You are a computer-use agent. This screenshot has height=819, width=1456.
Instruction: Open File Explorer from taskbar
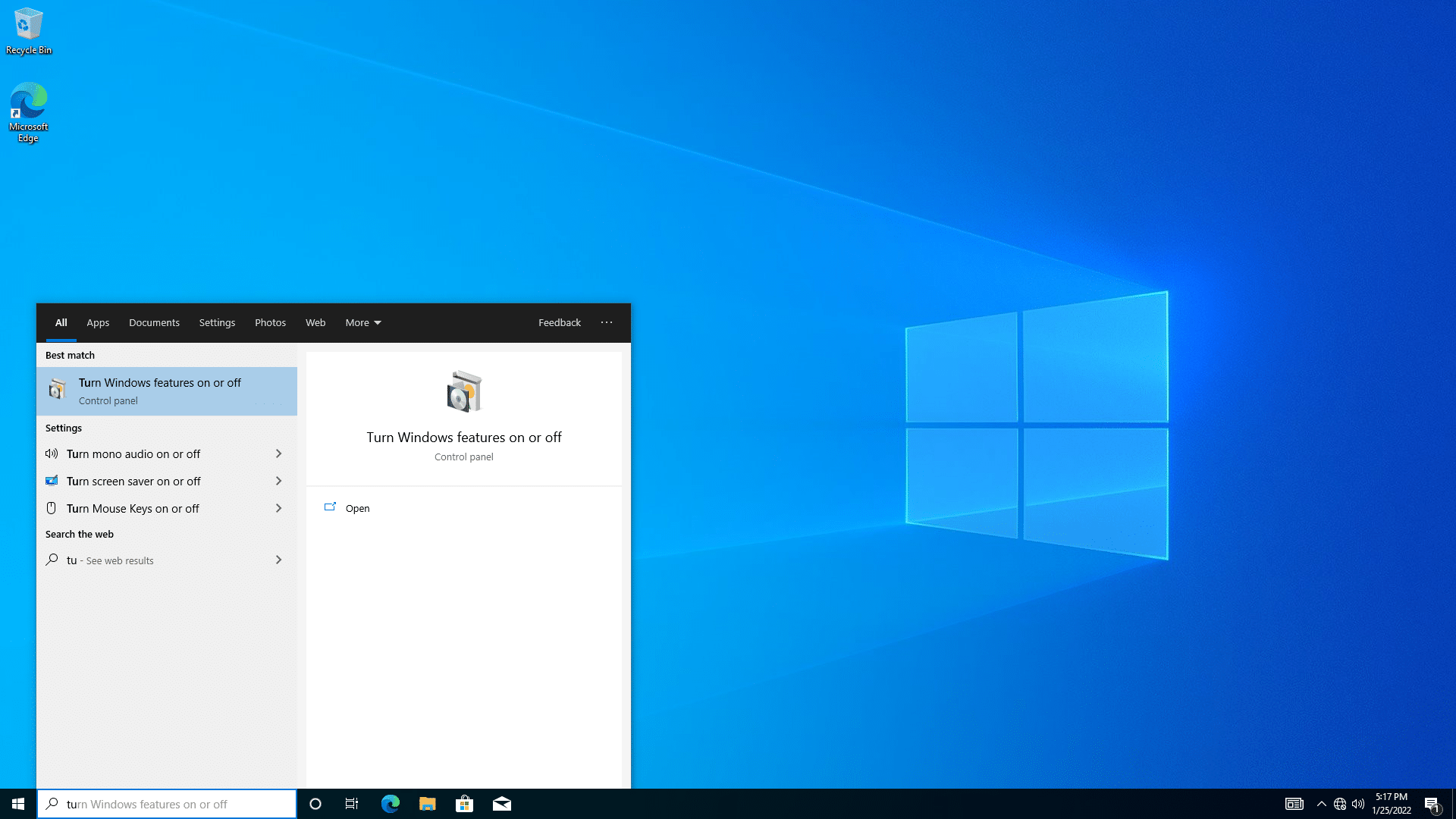tap(428, 804)
